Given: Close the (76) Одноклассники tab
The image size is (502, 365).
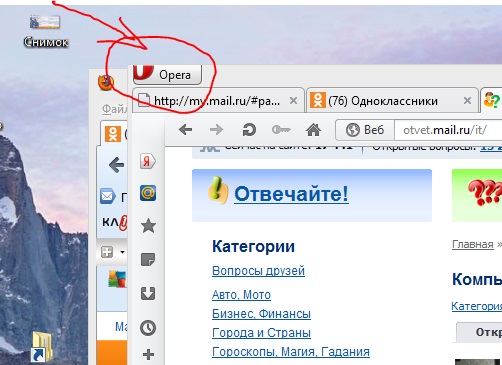Looking at the screenshot, I should [467, 100].
